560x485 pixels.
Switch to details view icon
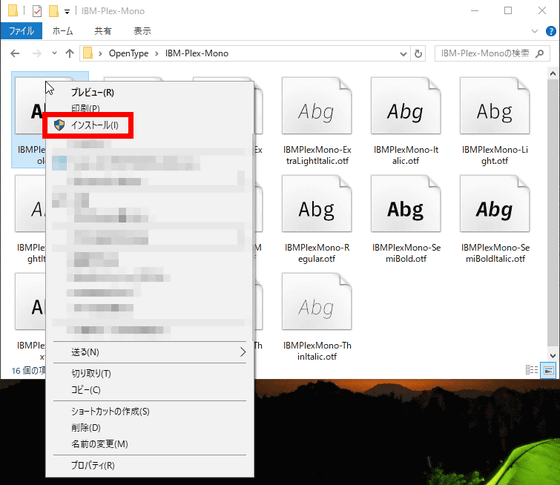pyautogui.click(x=532, y=370)
